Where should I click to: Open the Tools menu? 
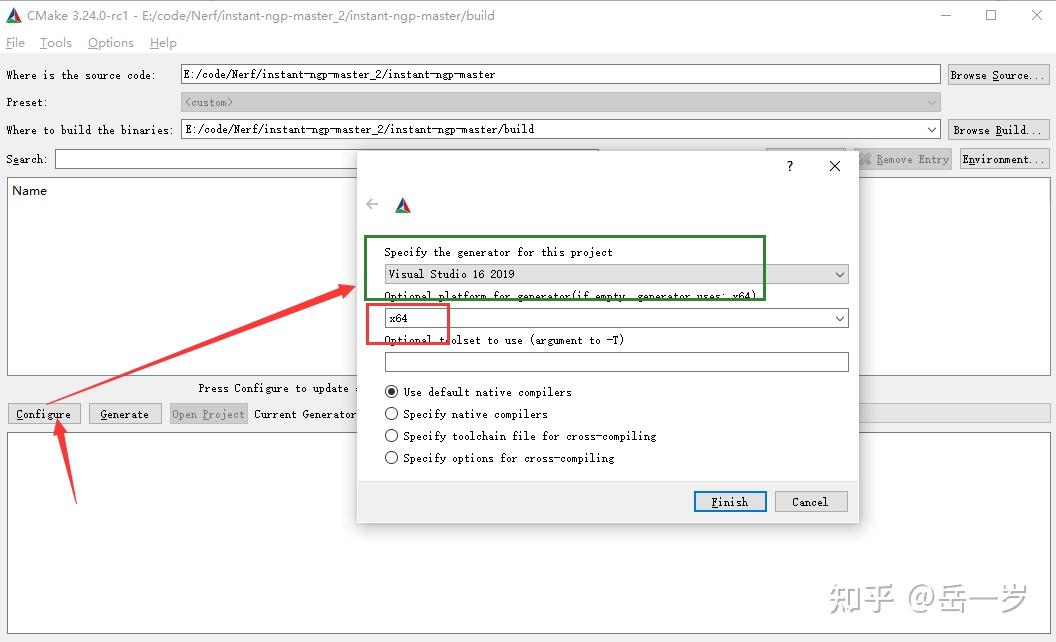click(x=55, y=42)
